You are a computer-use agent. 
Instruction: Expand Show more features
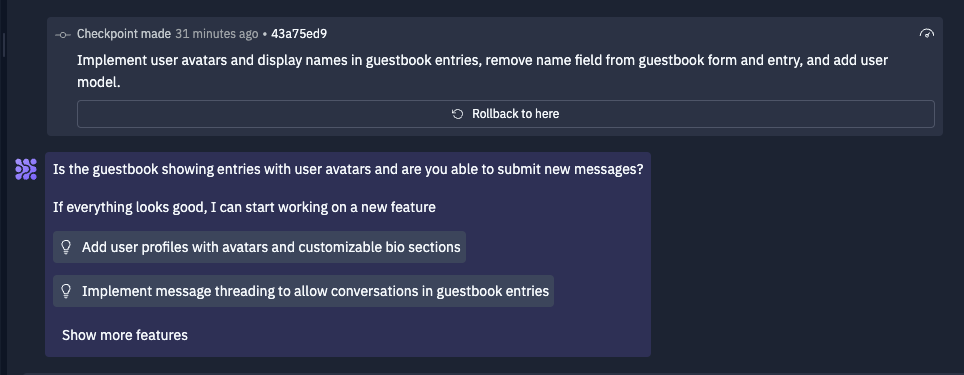[x=125, y=335]
